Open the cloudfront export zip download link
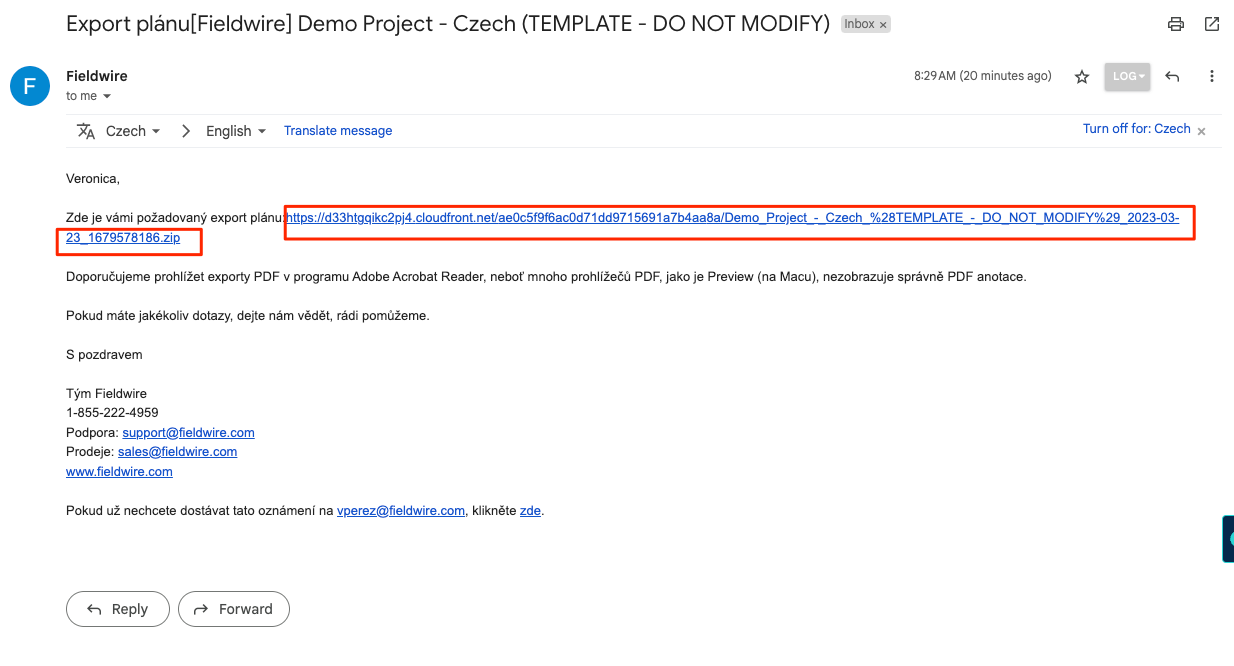1234x666 pixels. [x=733, y=218]
